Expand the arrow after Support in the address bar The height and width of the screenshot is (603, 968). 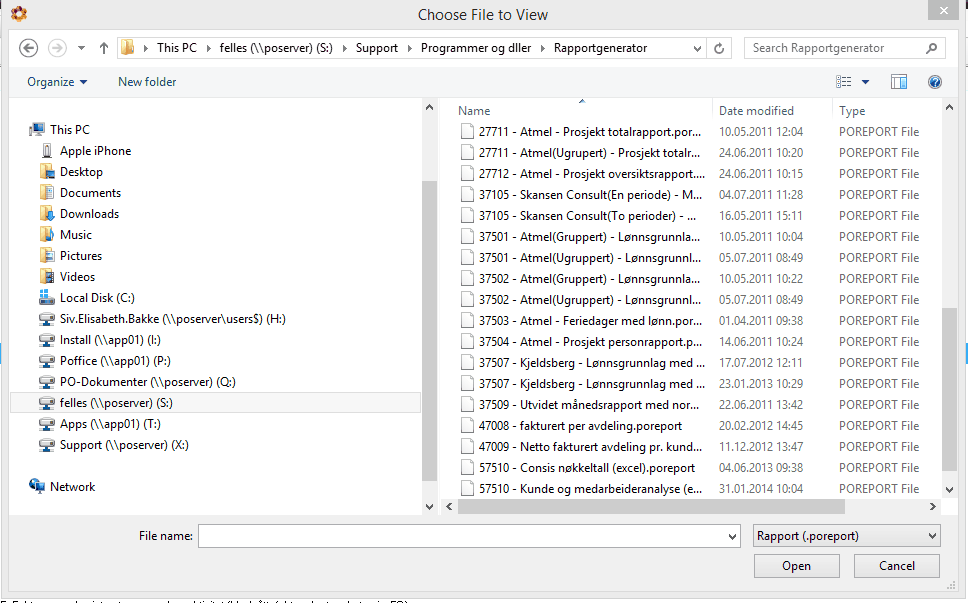point(409,48)
